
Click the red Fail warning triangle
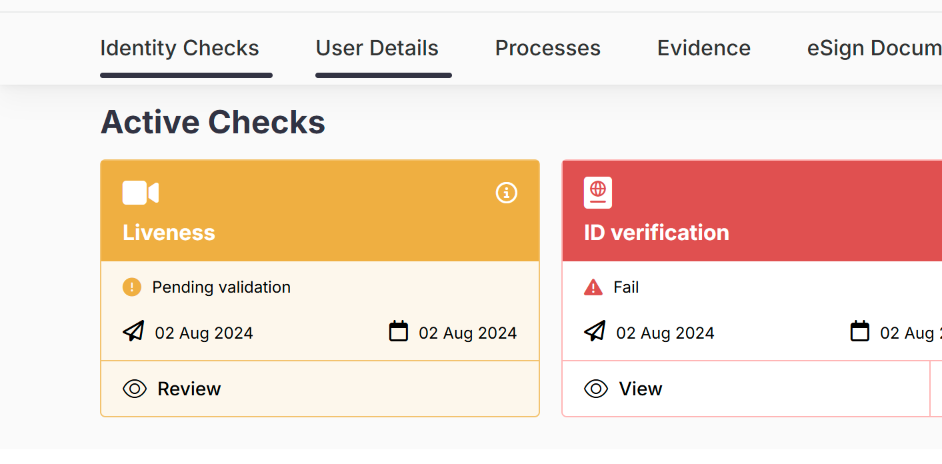click(593, 288)
